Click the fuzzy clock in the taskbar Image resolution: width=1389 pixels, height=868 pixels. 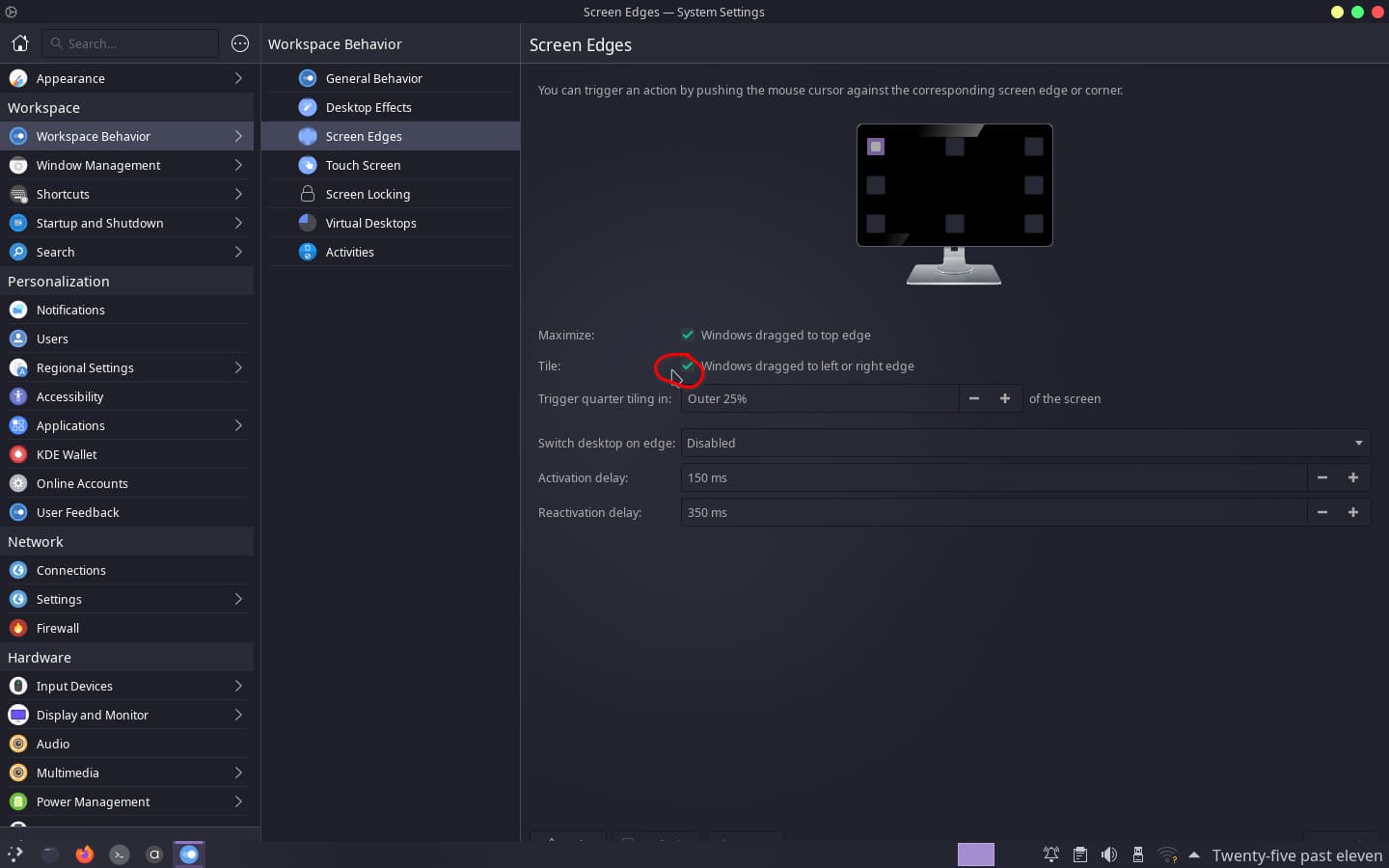[x=1296, y=855]
